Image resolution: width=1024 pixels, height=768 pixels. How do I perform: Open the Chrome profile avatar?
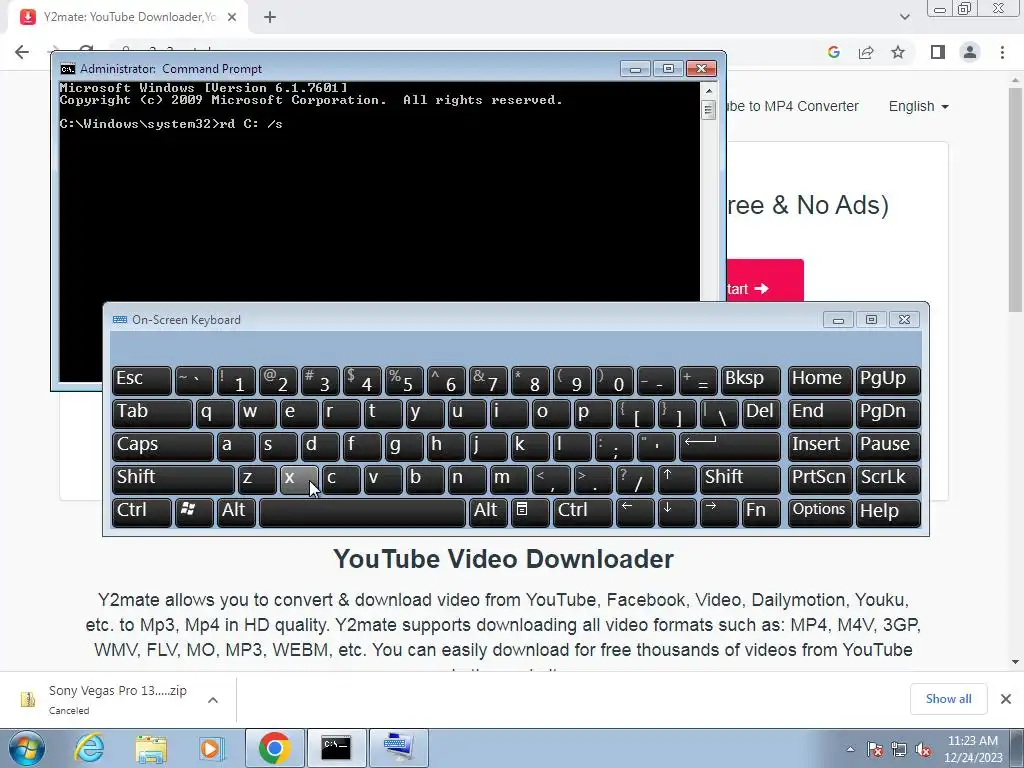pos(970,52)
